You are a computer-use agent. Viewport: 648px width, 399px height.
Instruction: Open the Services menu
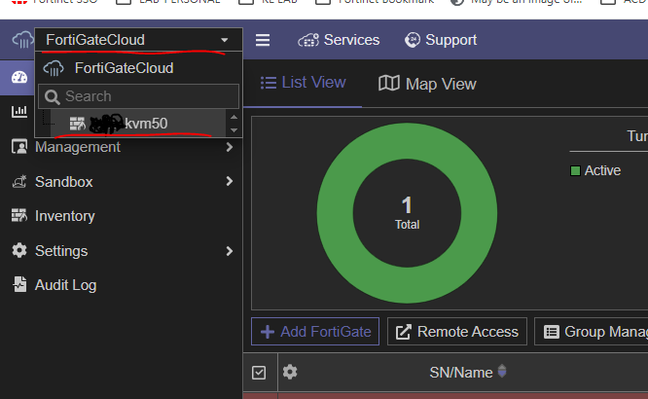(338, 40)
